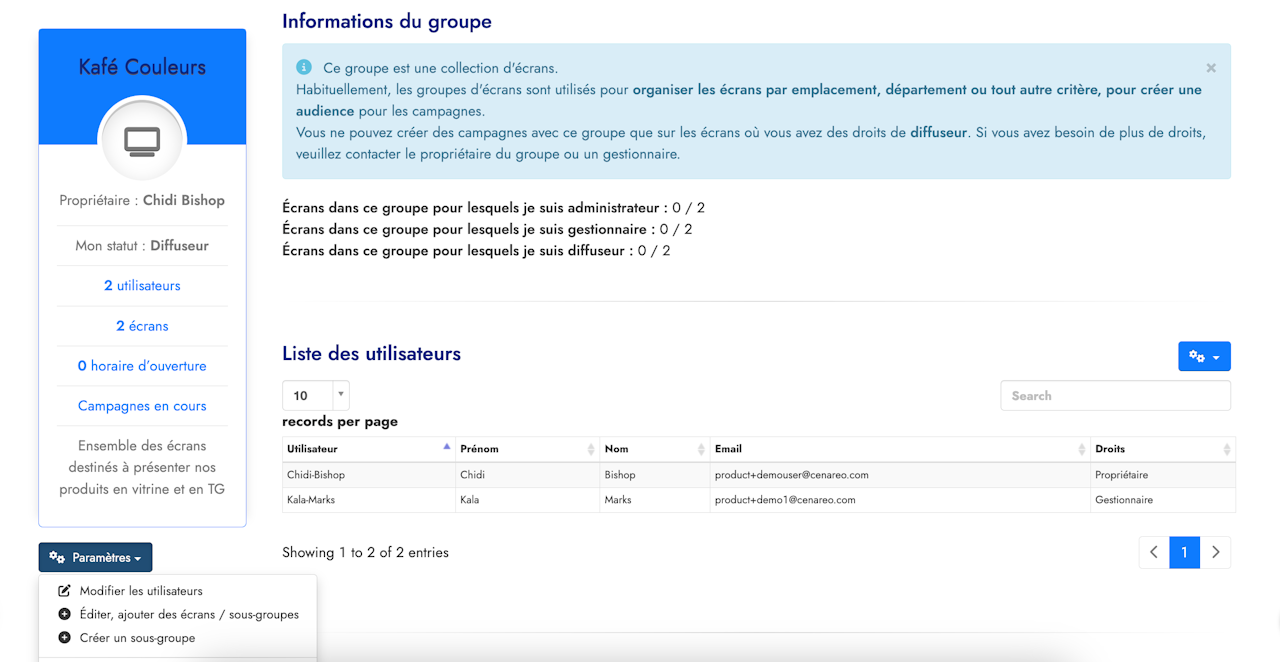Choose Créer un sous-groupe menu entry

click(x=137, y=638)
